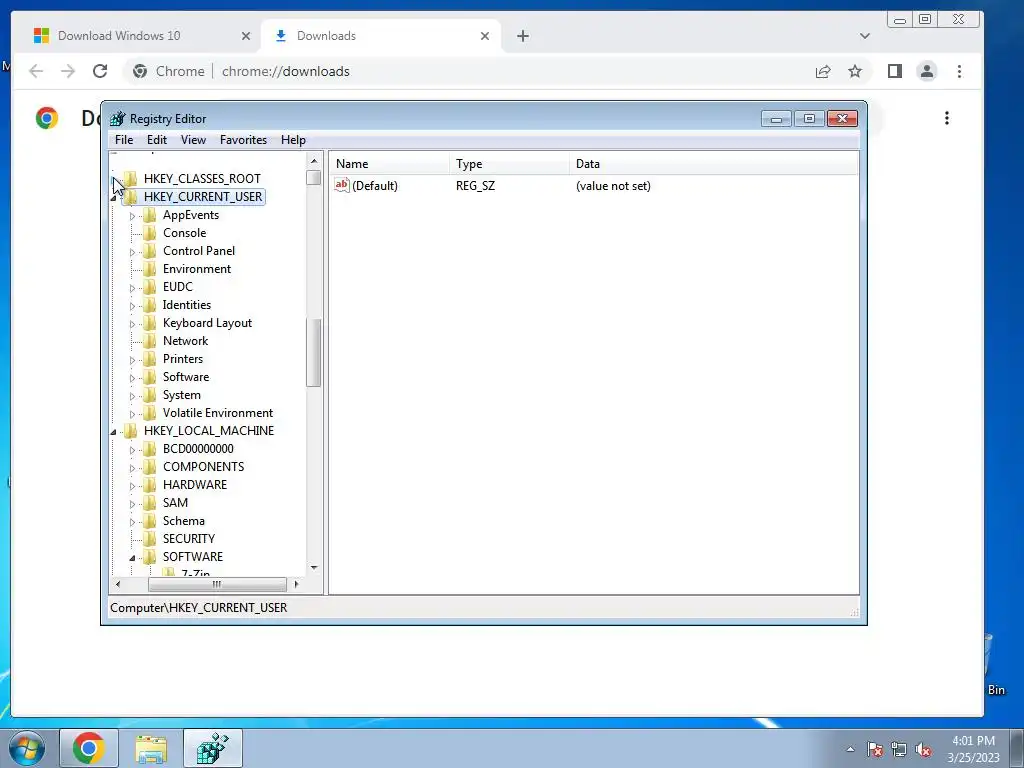Expand the Volatile Environment key
This screenshot has width=1024, height=768.
tap(132, 413)
